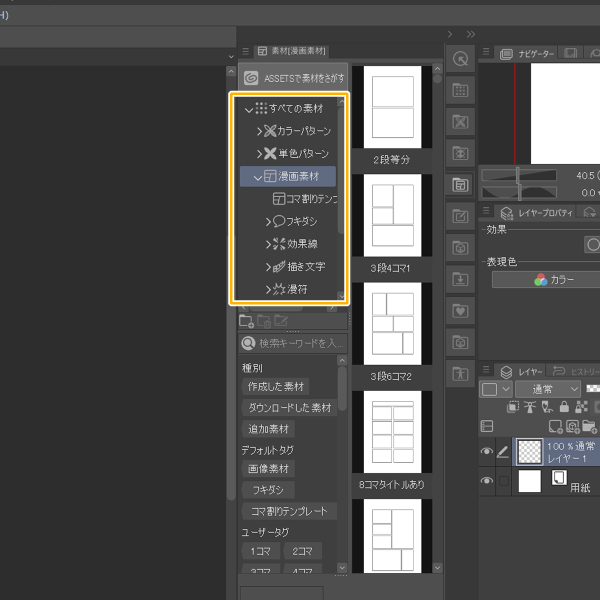This screenshot has width=600, height=600.
Task: Open the Image material folder icon
Action: tap(460, 217)
